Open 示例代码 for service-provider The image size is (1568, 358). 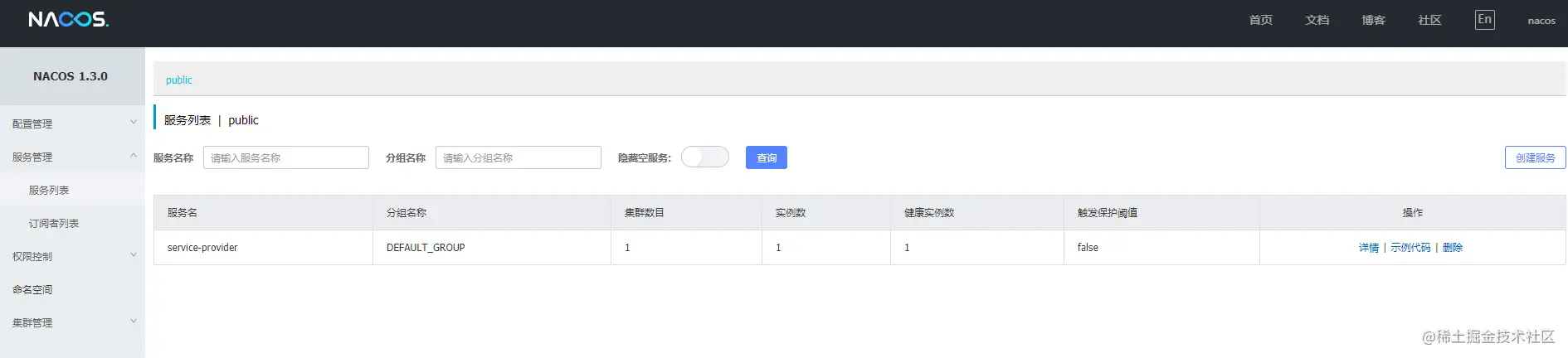(1410, 248)
